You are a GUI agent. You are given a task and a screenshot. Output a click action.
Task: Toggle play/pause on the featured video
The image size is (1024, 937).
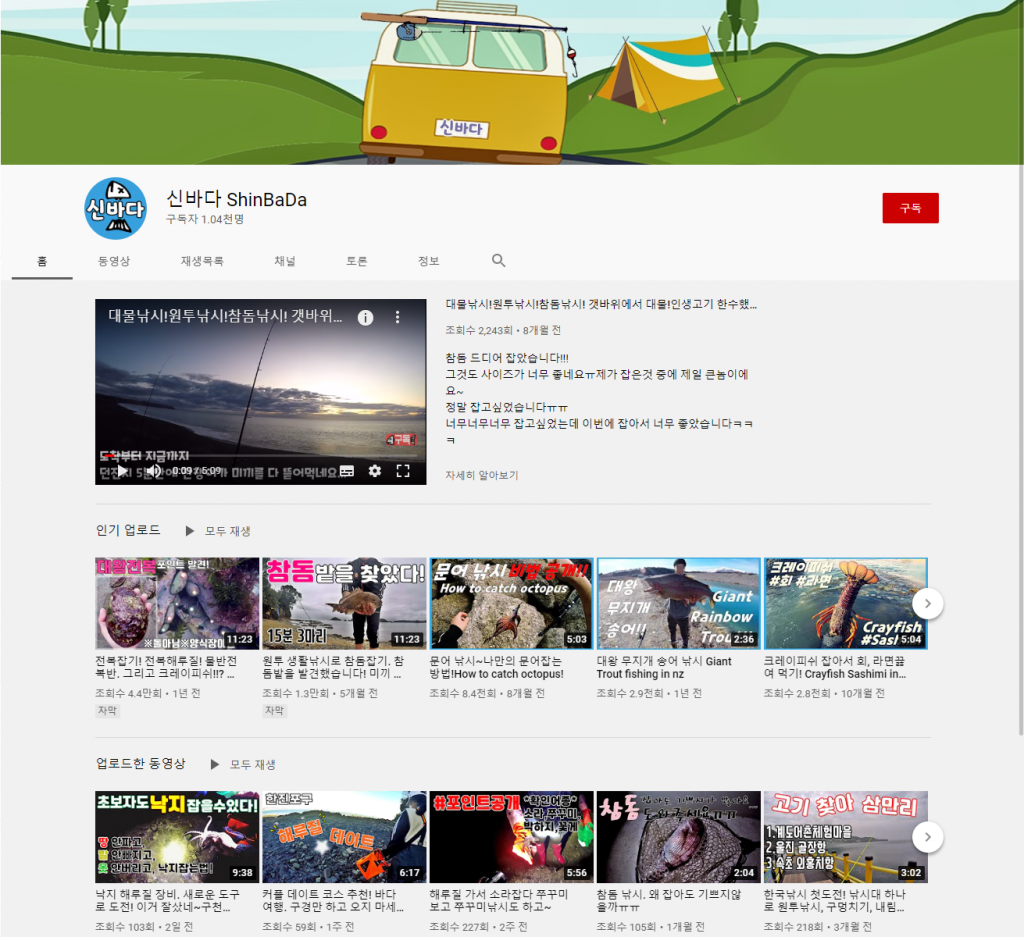coord(122,471)
